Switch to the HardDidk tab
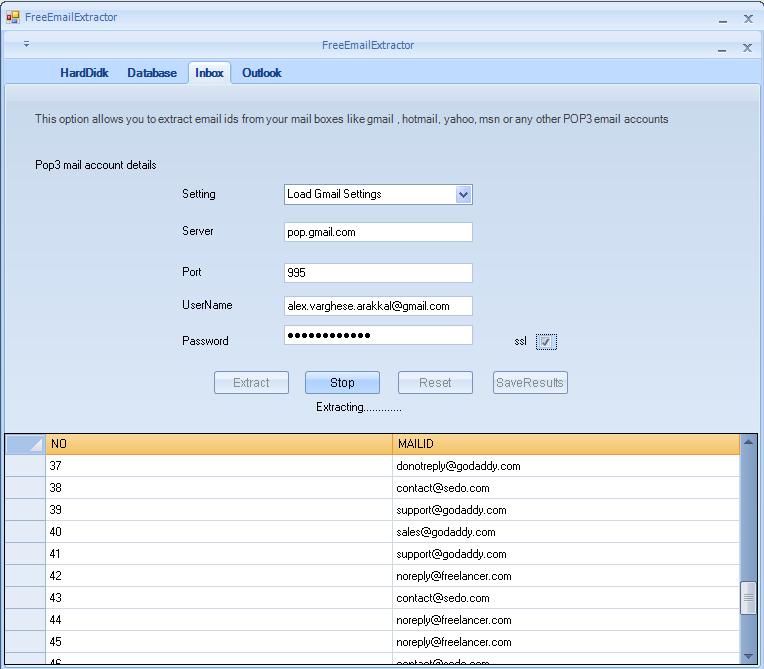Screen dimensions: 764x669 [x=84, y=73]
